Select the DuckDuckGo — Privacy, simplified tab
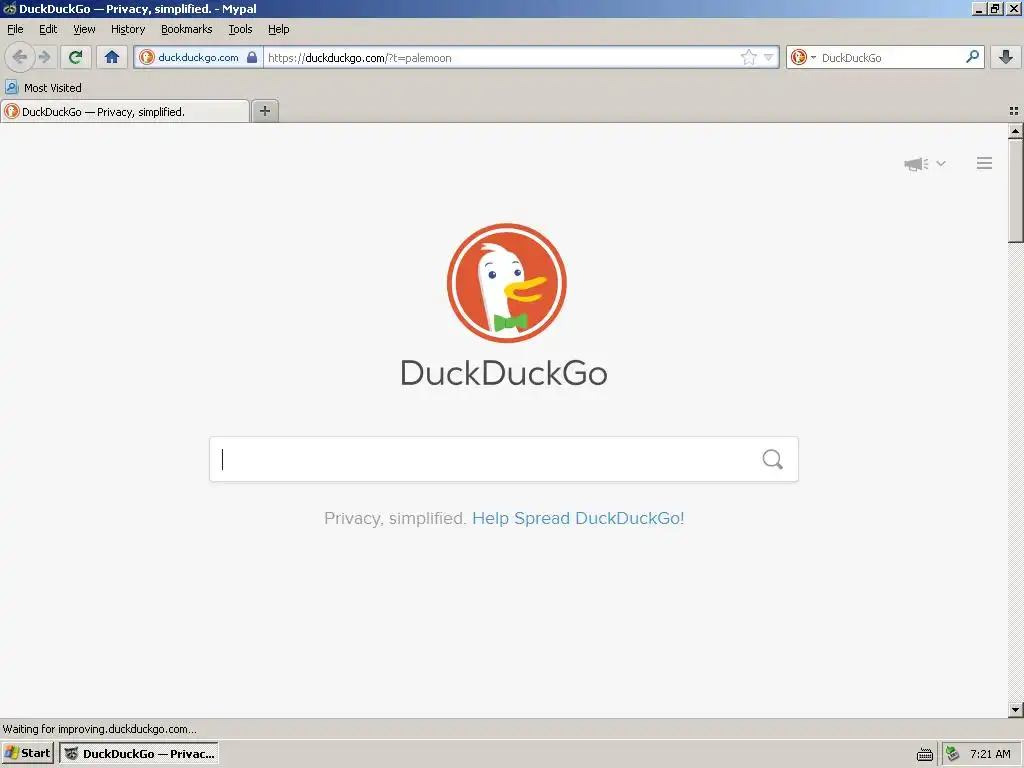The height and width of the screenshot is (768, 1024). pos(125,112)
